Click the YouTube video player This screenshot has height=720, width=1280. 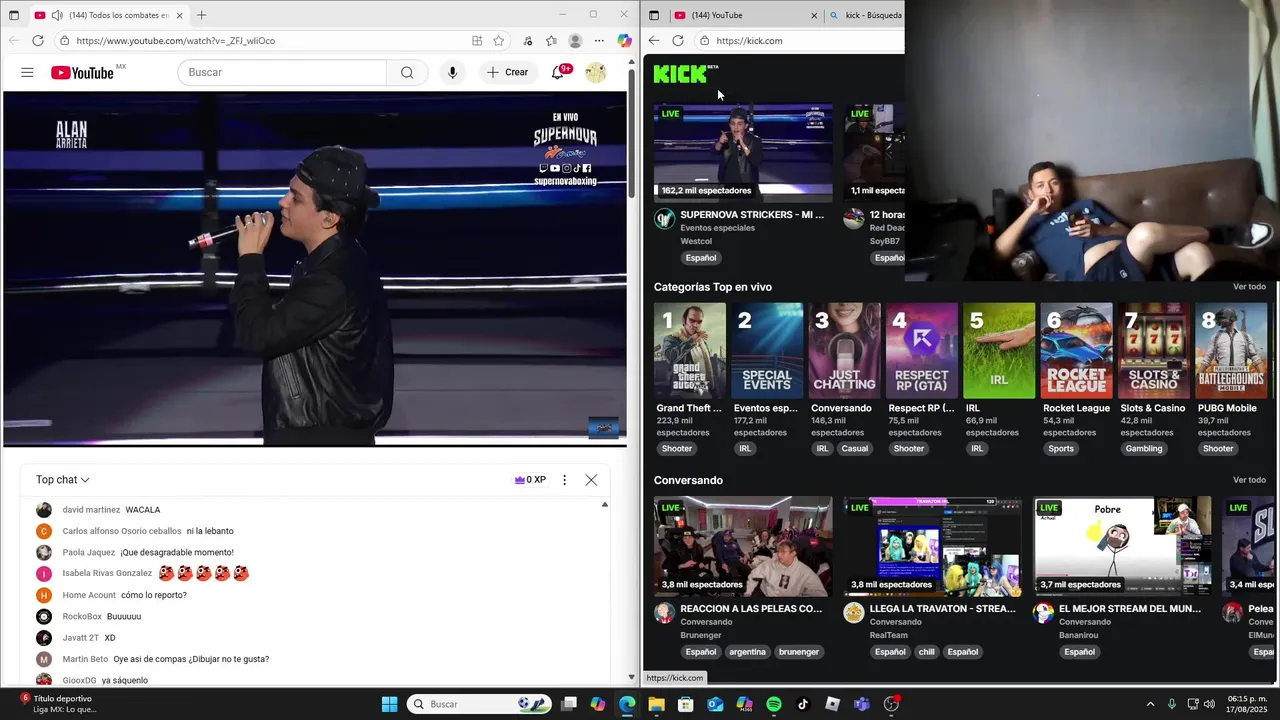pyautogui.click(x=314, y=268)
